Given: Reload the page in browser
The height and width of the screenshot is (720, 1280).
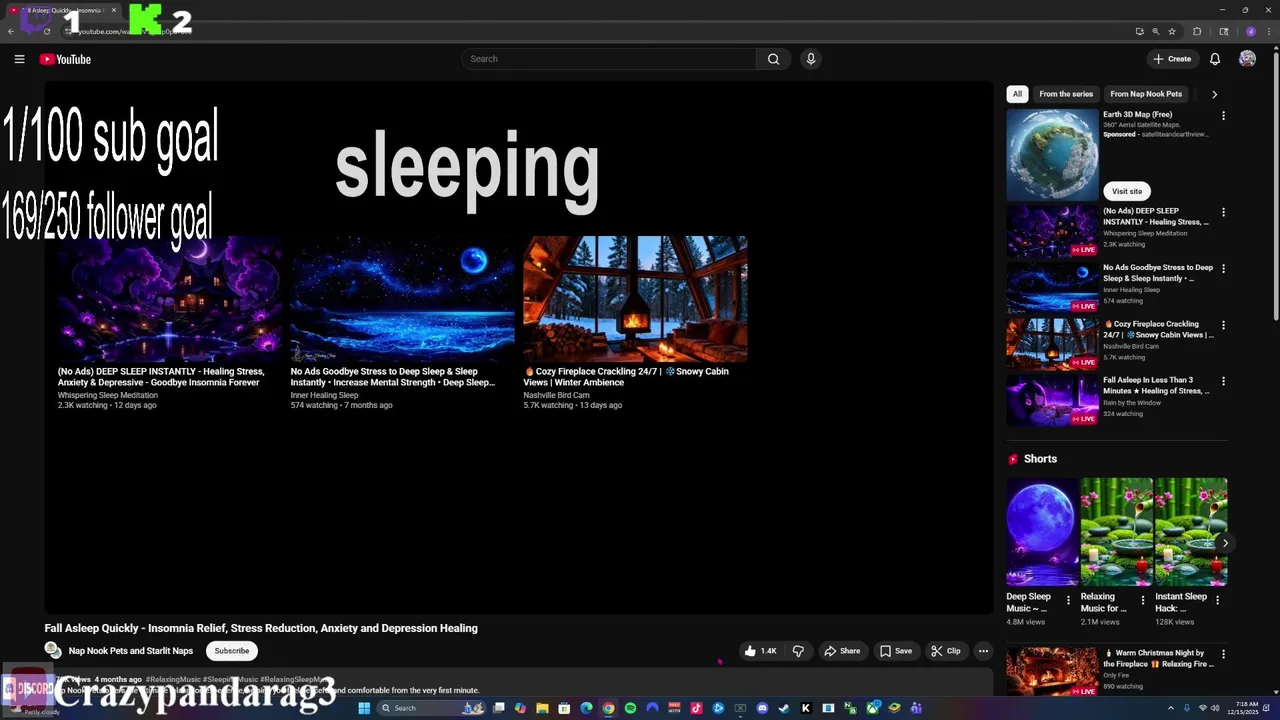Looking at the screenshot, I should pyautogui.click(x=47, y=31).
